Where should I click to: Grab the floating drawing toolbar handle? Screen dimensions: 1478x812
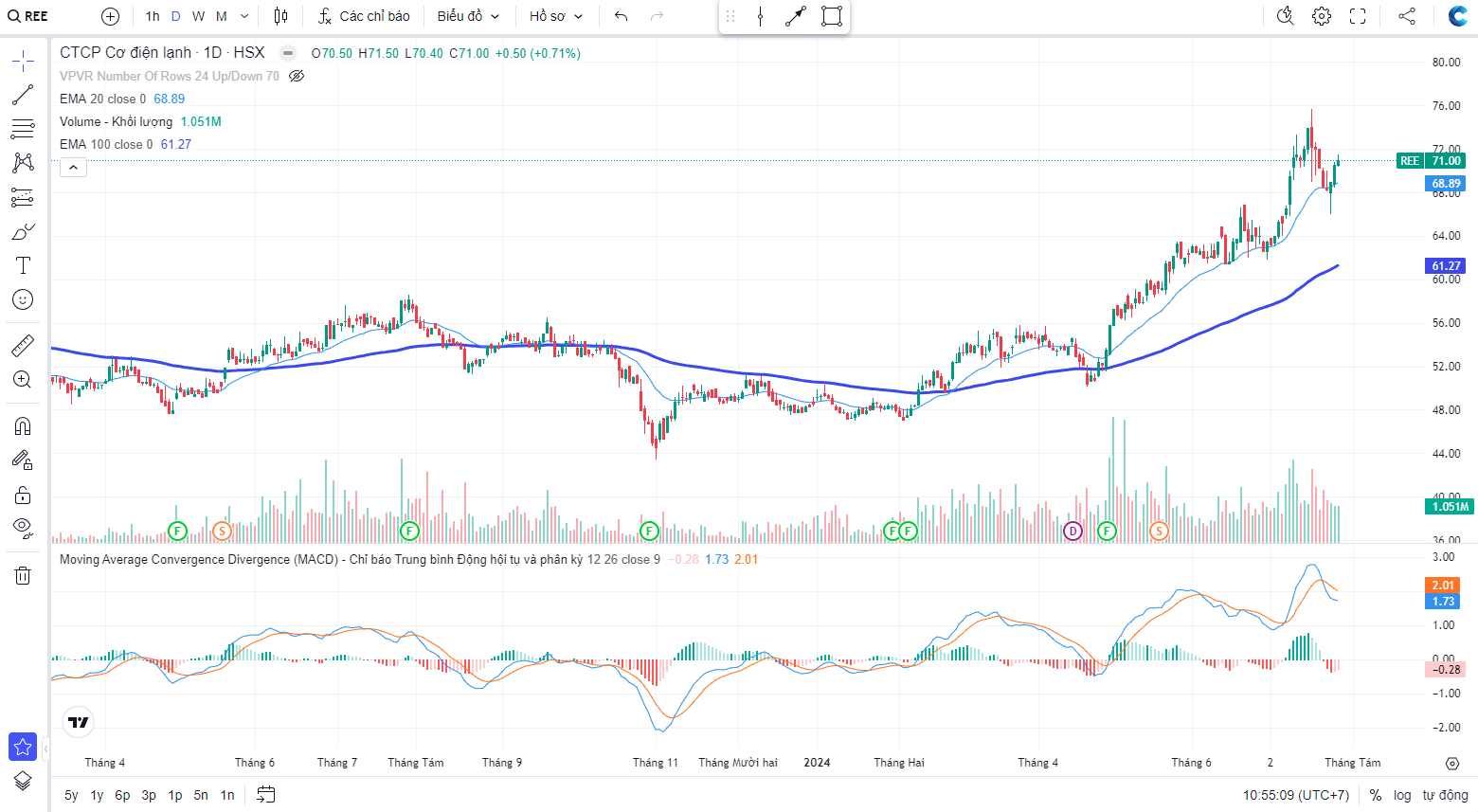point(730,16)
